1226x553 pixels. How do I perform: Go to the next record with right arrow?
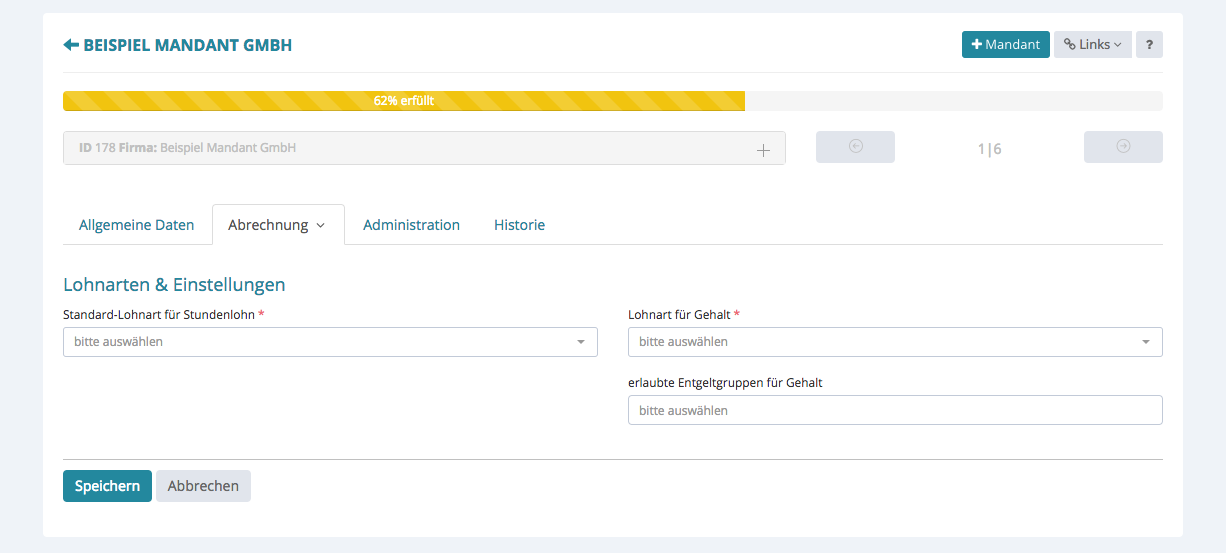pyautogui.click(x=1123, y=147)
